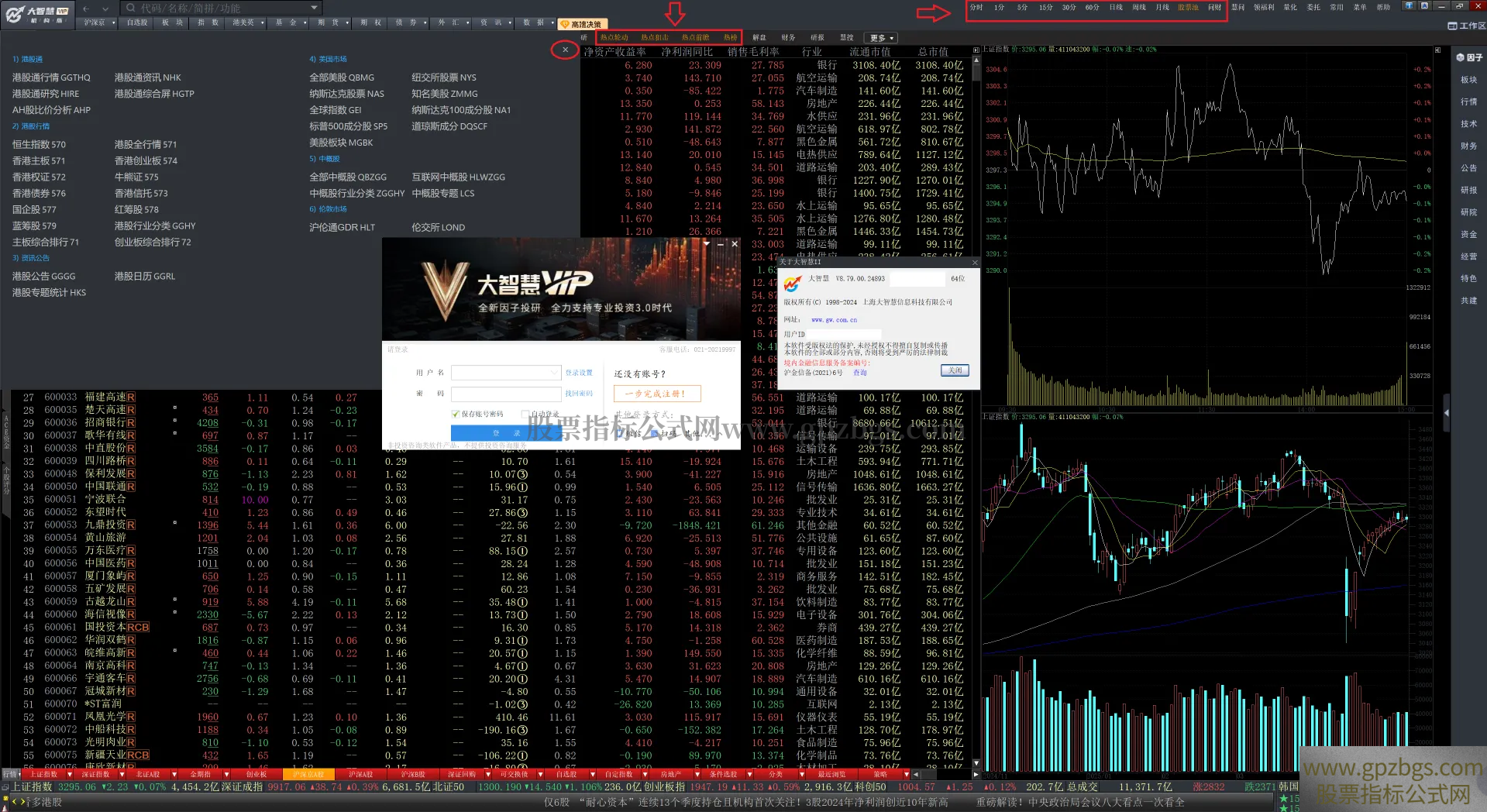Toggle the 保存账号密码 checkbox
1487x812 pixels.
[x=456, y=414]
